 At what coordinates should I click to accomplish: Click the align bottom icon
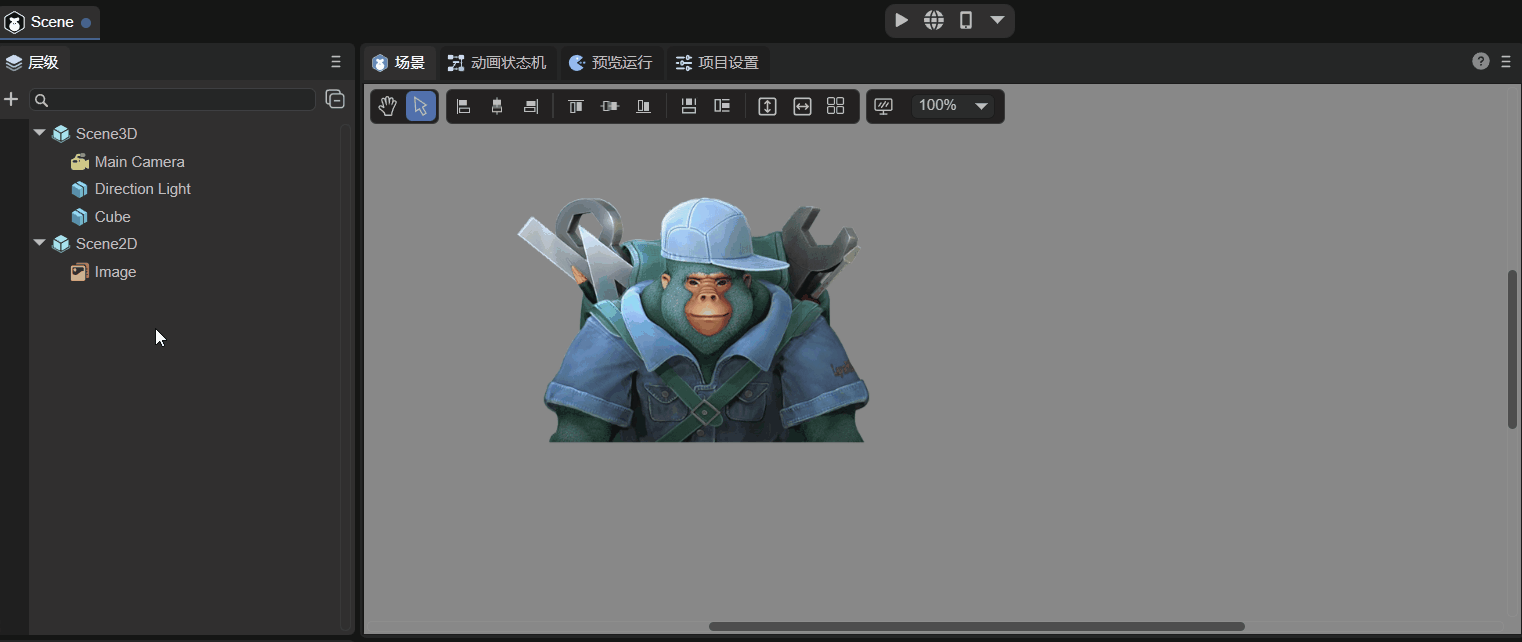[644, 106]
